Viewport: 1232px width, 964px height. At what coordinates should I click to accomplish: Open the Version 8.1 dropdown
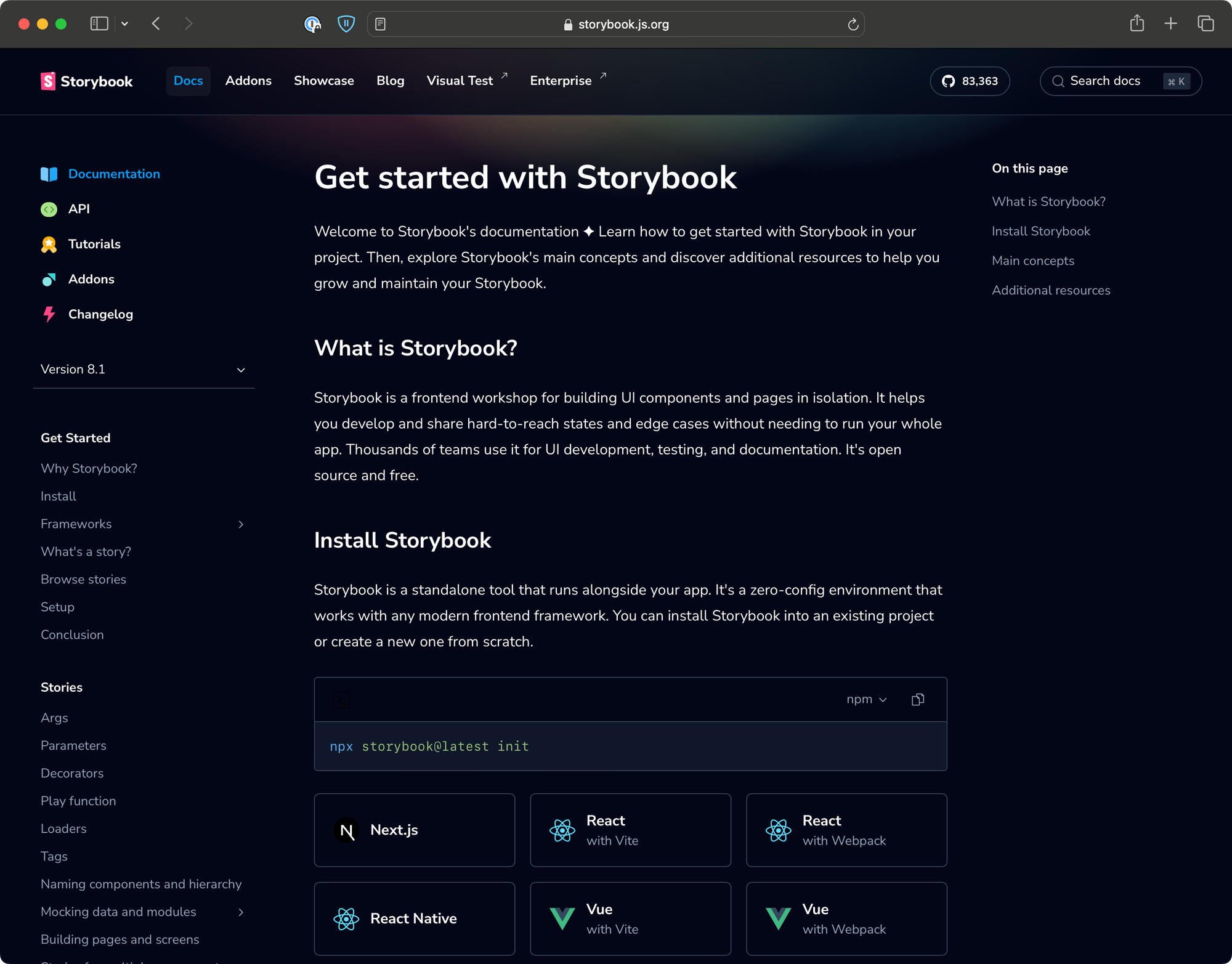tap(144, 370)
